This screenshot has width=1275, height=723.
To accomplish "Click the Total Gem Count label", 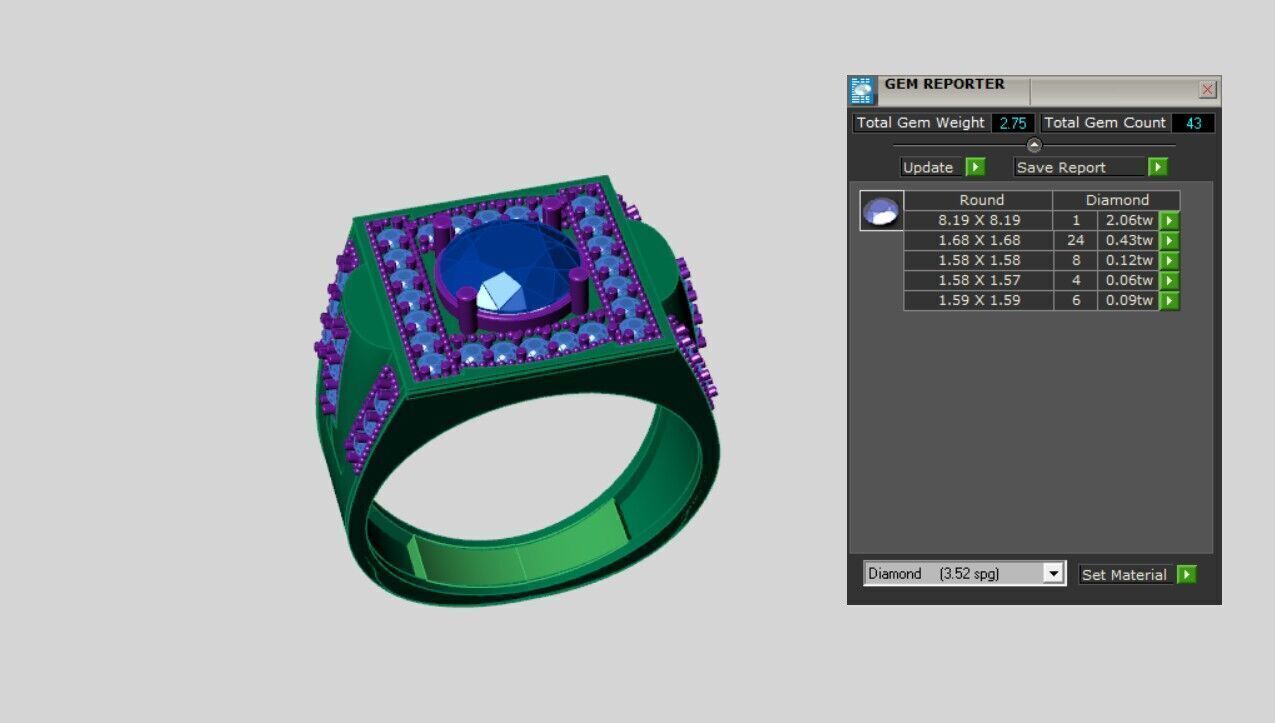I will (x=1105, y=123).
